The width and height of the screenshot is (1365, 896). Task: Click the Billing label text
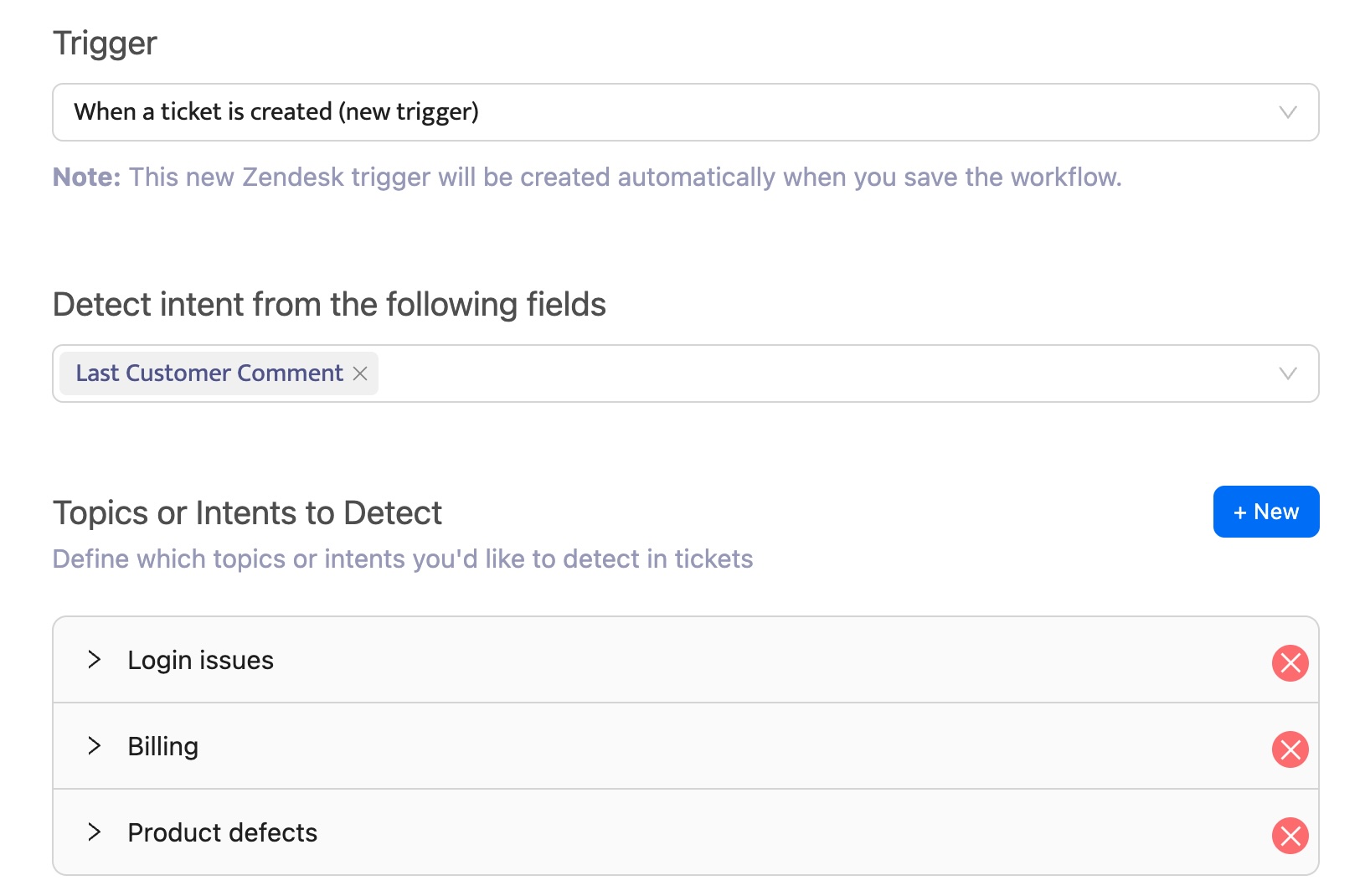tap(163, 746)
